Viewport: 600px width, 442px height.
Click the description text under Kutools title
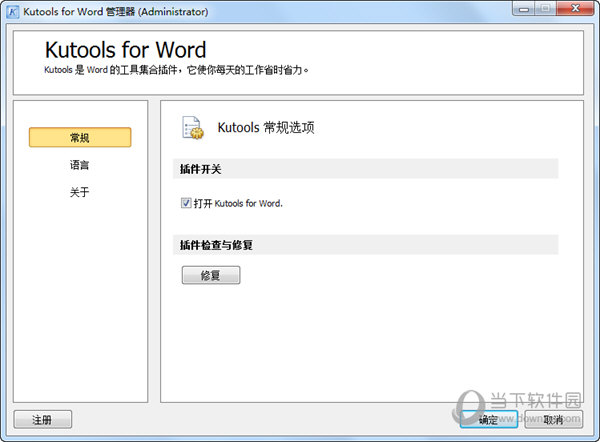click(176, 70)
